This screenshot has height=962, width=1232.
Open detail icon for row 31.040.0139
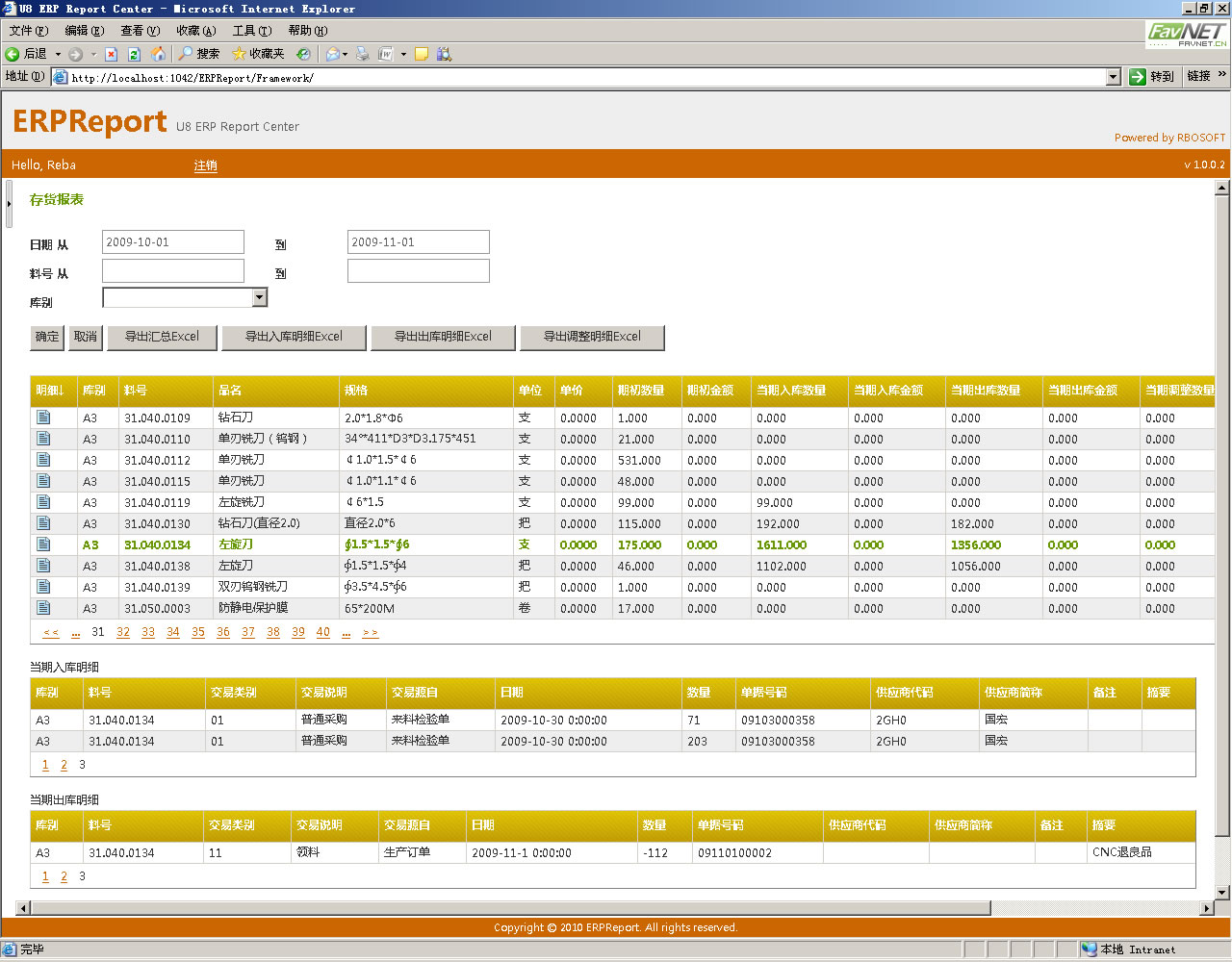coord(43,587)
